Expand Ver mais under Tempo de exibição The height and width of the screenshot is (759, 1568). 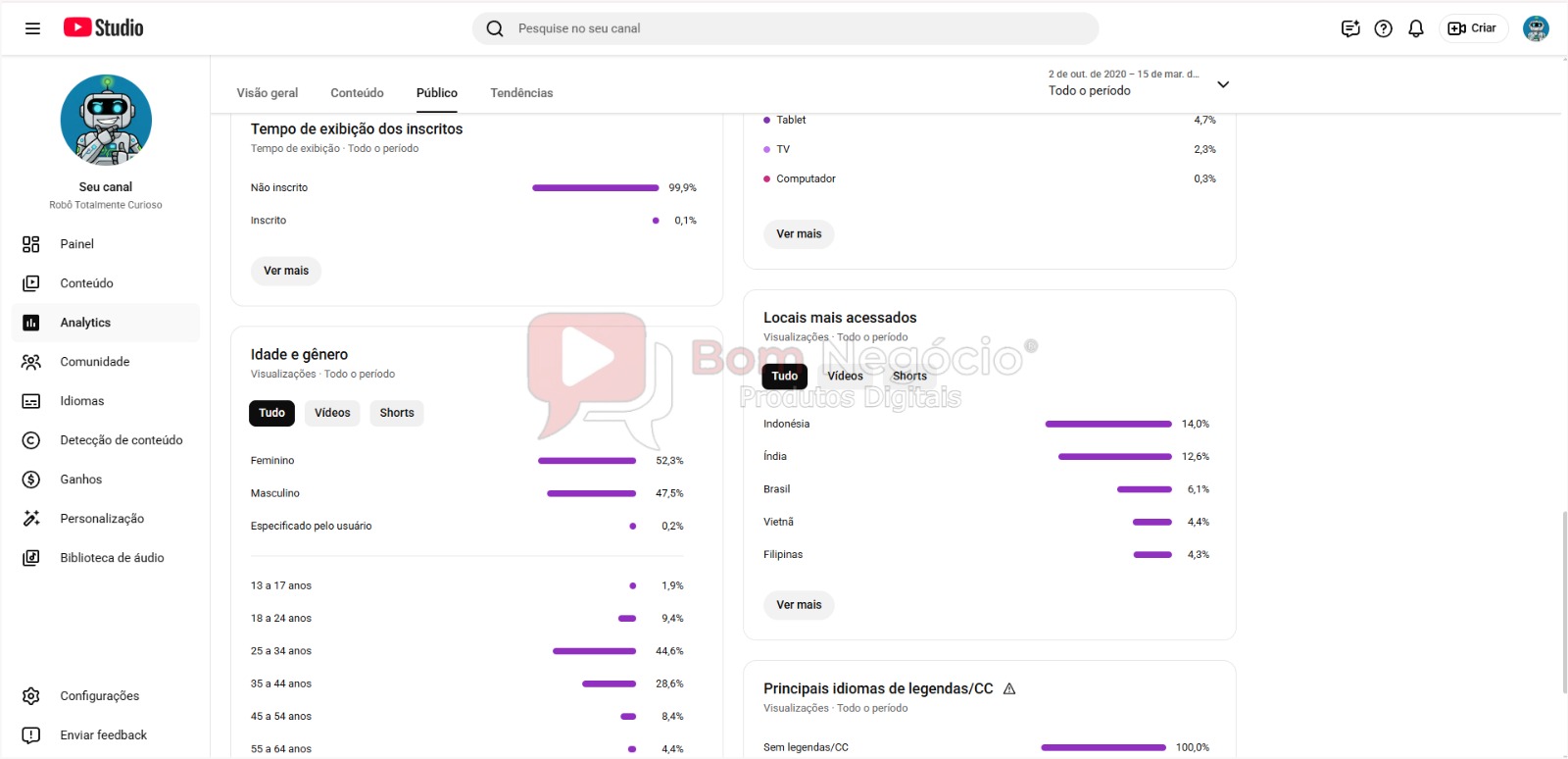click(x=286, y=271)
